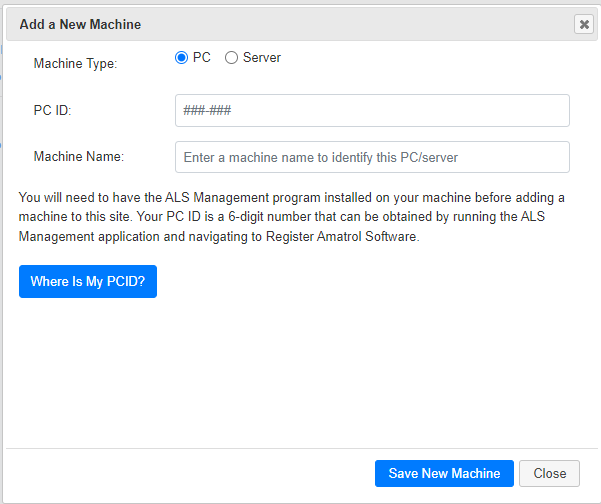Dismiss dialog with the X icon
The image size is (601, 504).
coord(584,25)
